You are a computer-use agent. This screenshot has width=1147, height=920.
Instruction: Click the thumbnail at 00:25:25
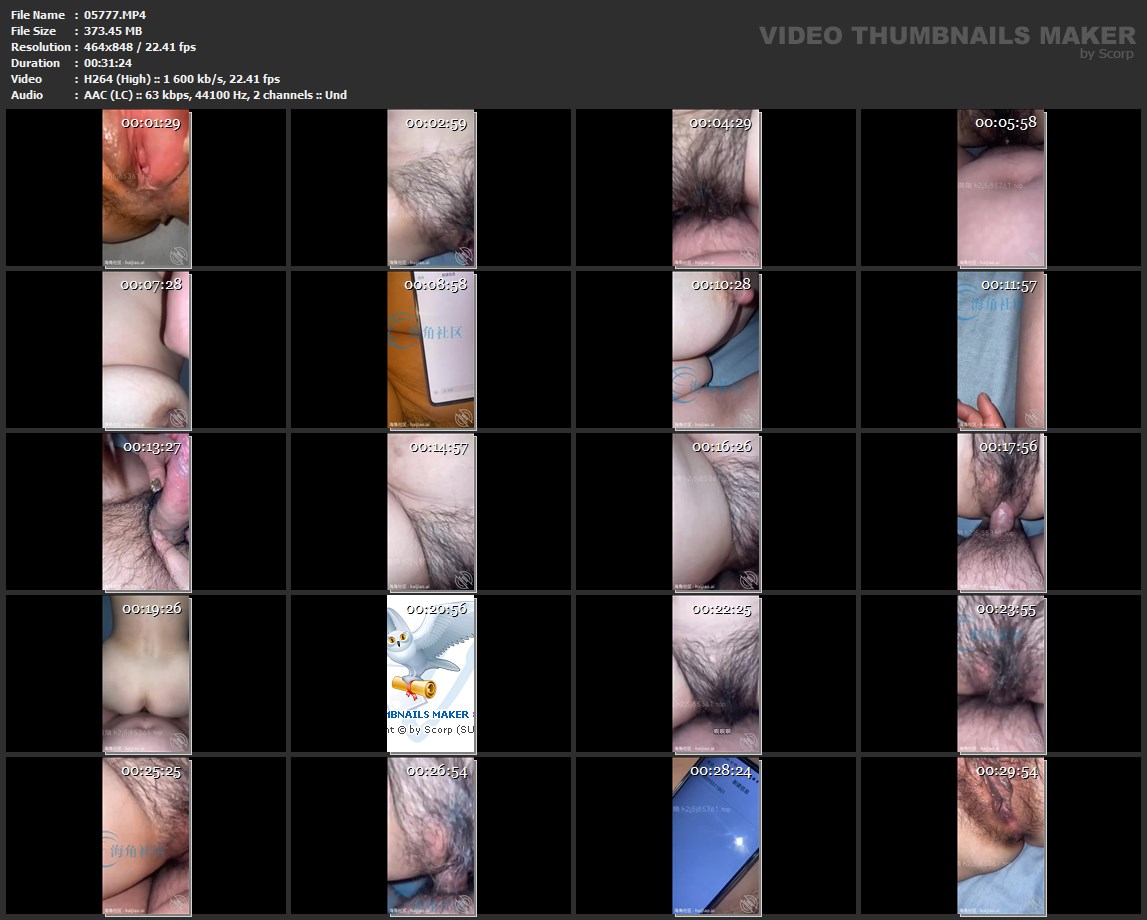click(146, 836)
